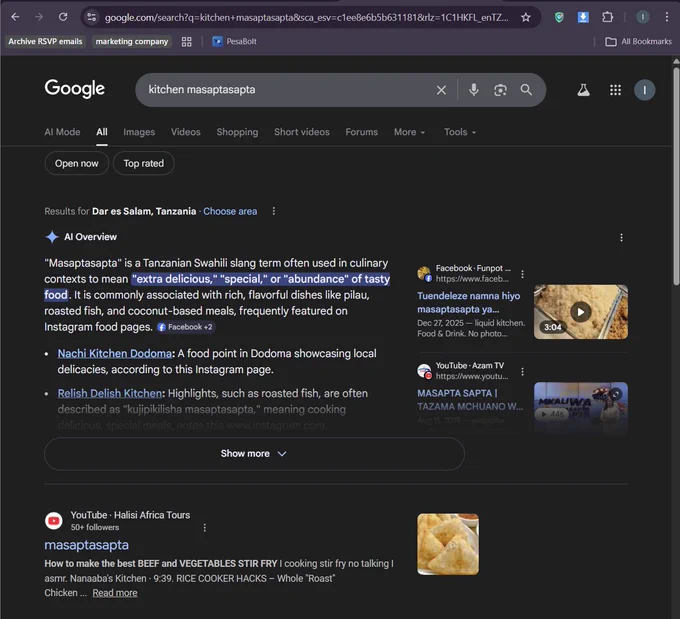Open location options three-dot menu
Image resolution: width=680 pixels, height=619 pixels.
pyautogui.click(x=274, y=211)
